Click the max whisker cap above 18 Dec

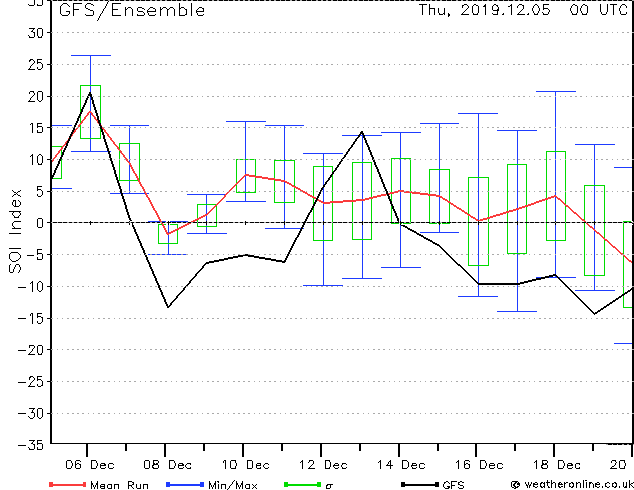[556, 92]
